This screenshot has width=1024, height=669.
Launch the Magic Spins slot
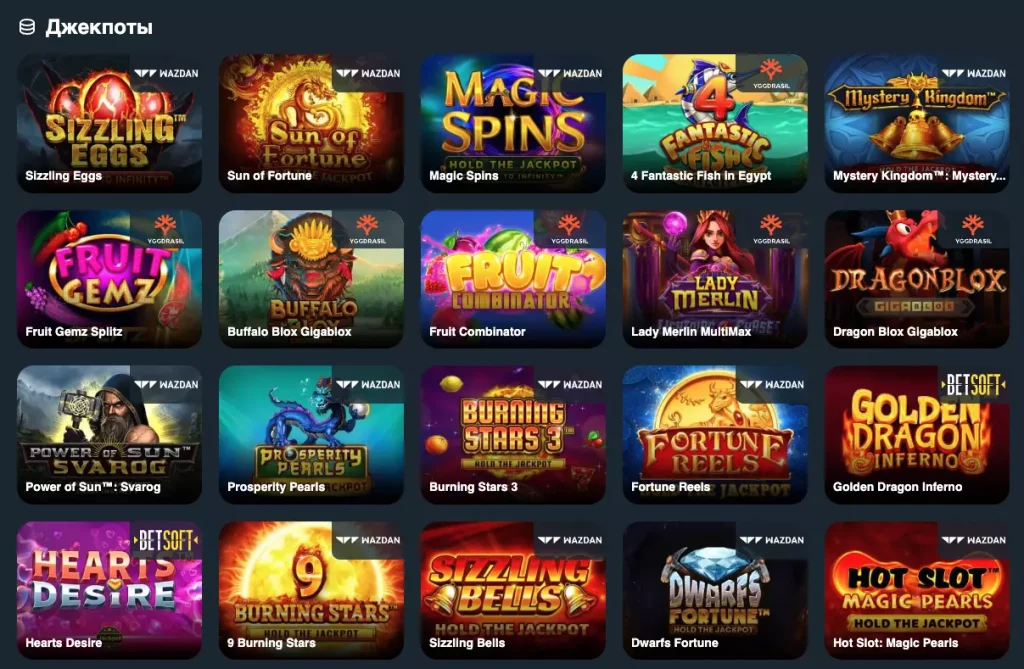[x=513, y=123]
